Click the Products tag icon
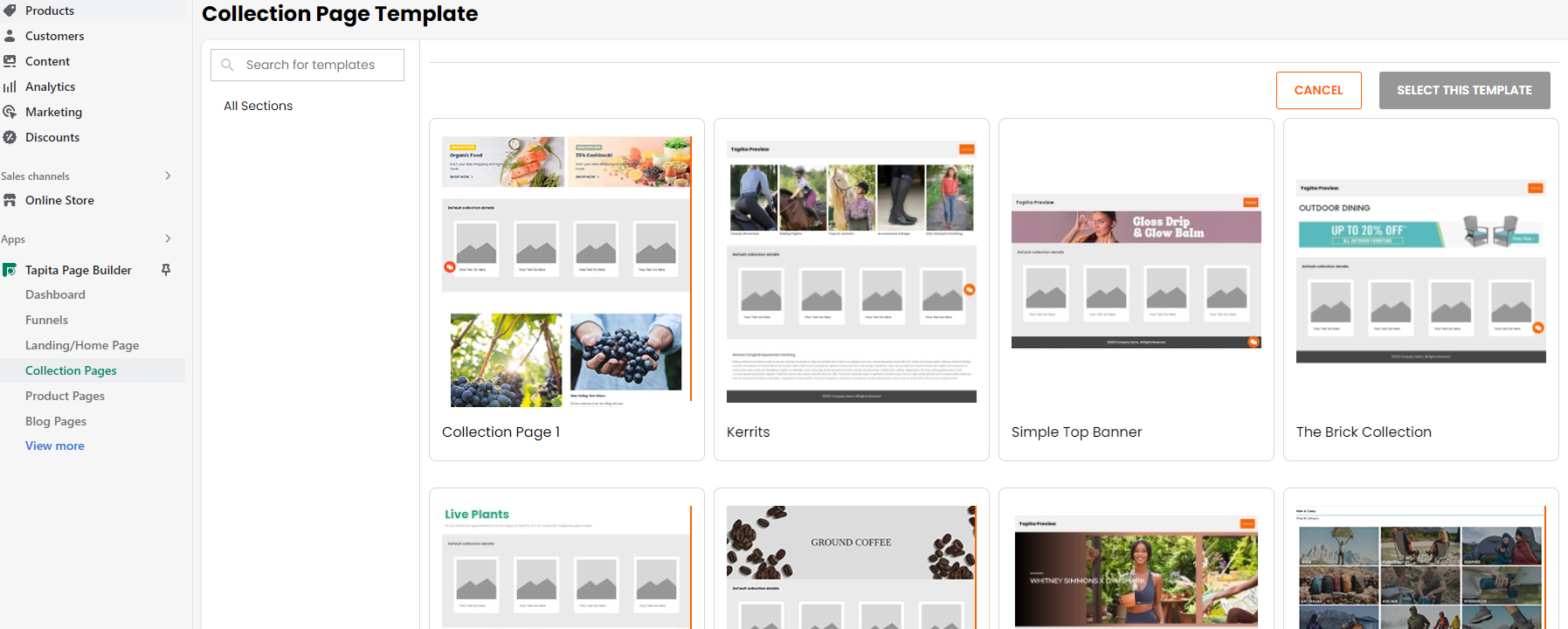 point(10,10)
